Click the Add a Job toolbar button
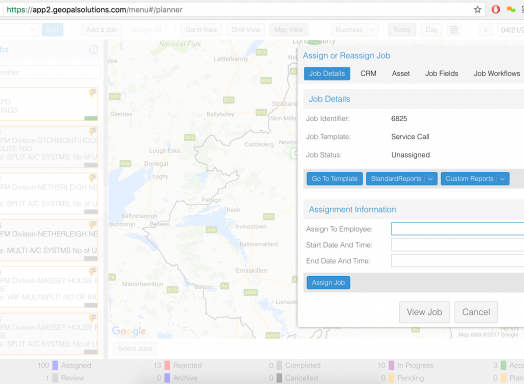Image resolution: width=524 pixels, height=384 pixels. pos(101,30)
